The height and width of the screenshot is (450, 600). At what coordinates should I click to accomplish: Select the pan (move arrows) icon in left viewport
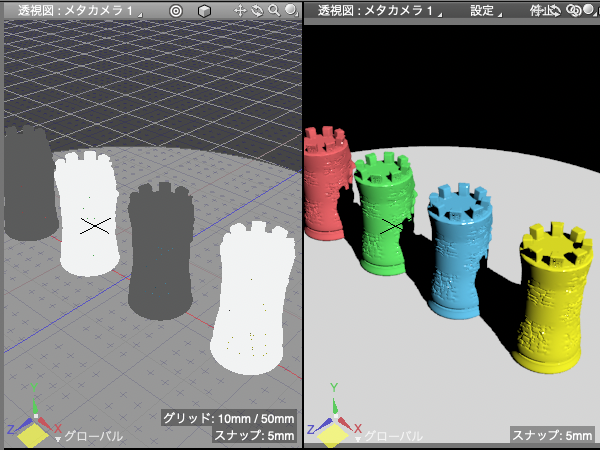point(240,10)
